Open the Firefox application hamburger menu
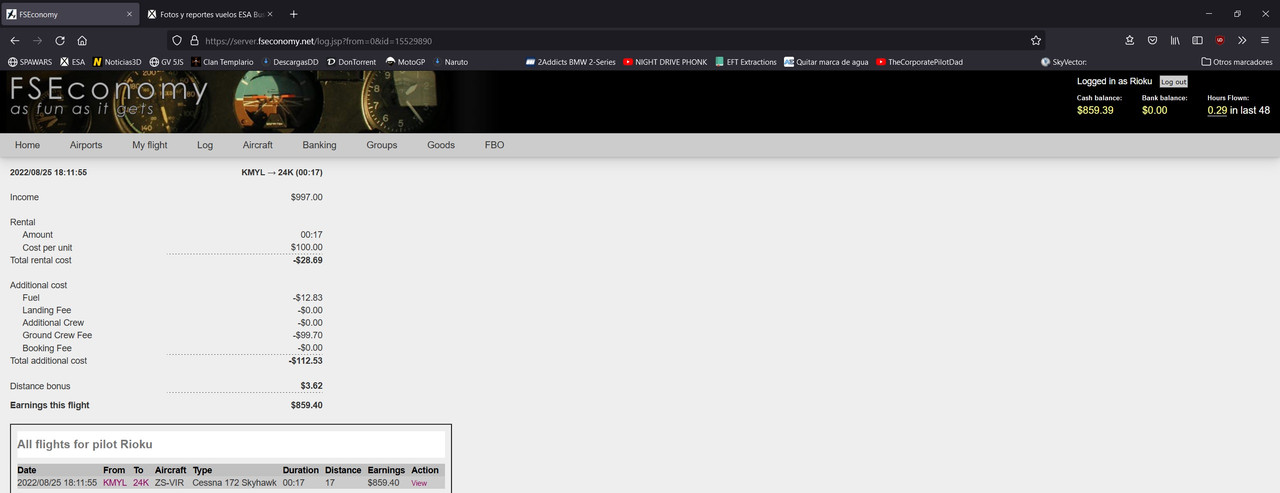The height and width of the screenshot is (493, 1280). (1264, 41)
